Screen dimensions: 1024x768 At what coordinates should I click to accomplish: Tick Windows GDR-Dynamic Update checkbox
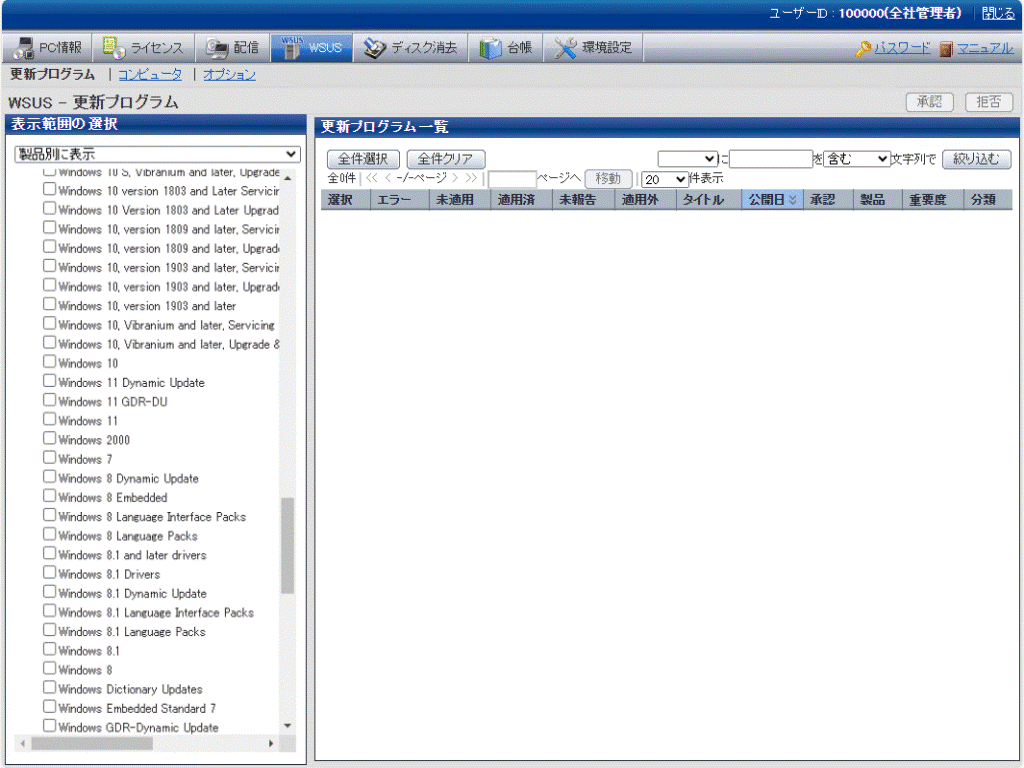50,726
